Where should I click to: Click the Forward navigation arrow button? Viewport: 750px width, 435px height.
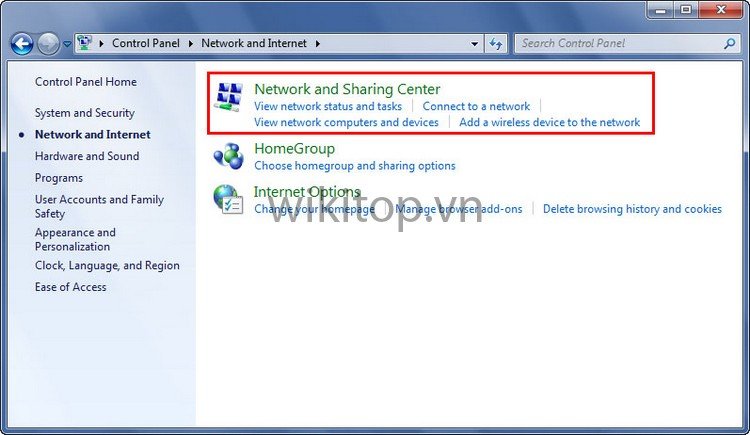tap(48, 44)
